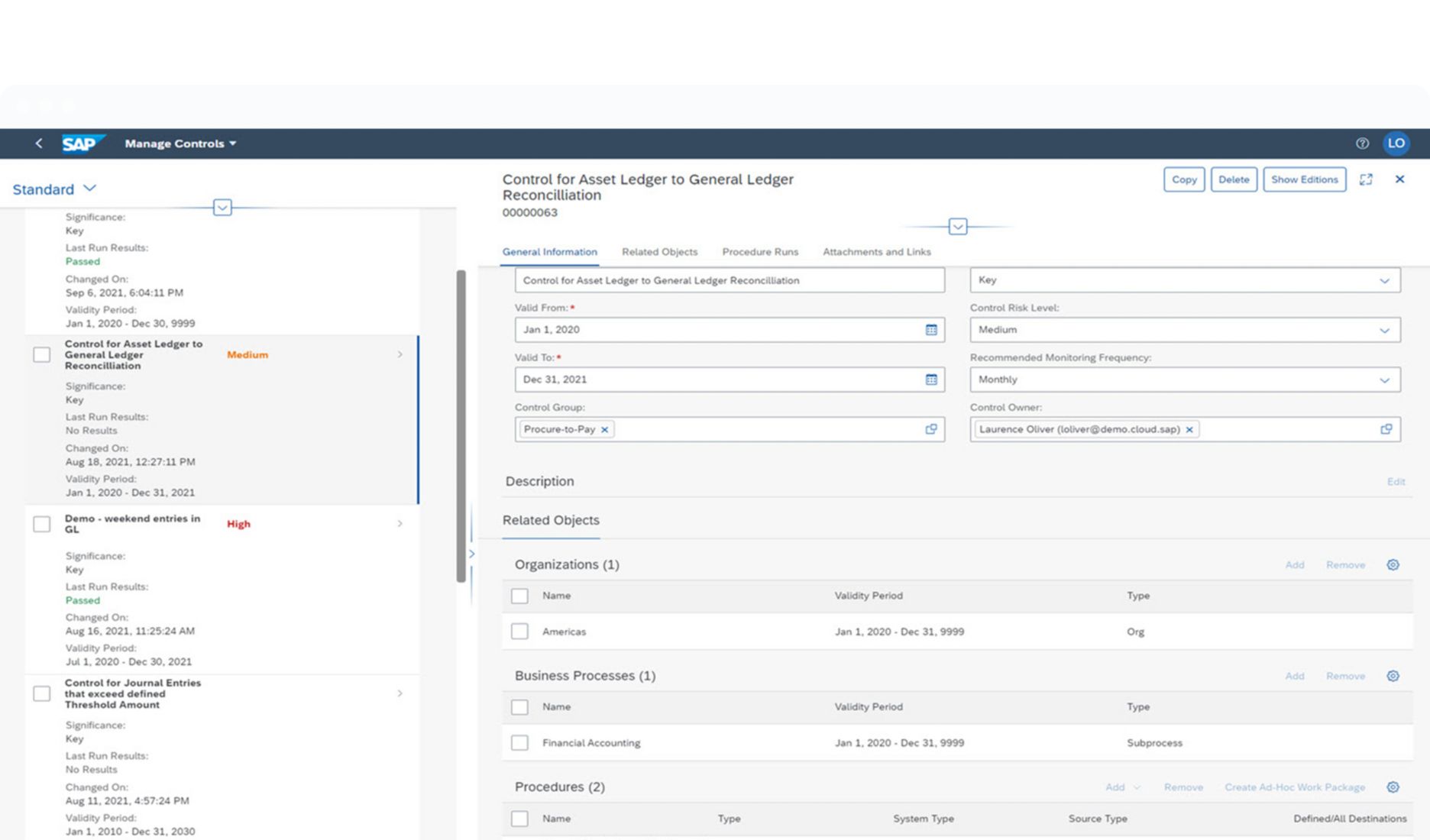The width and height of the screenshot is (1430, 840).
Task: Open the Control Risk Level dropdown
Action: click(x=1384, y=330)
